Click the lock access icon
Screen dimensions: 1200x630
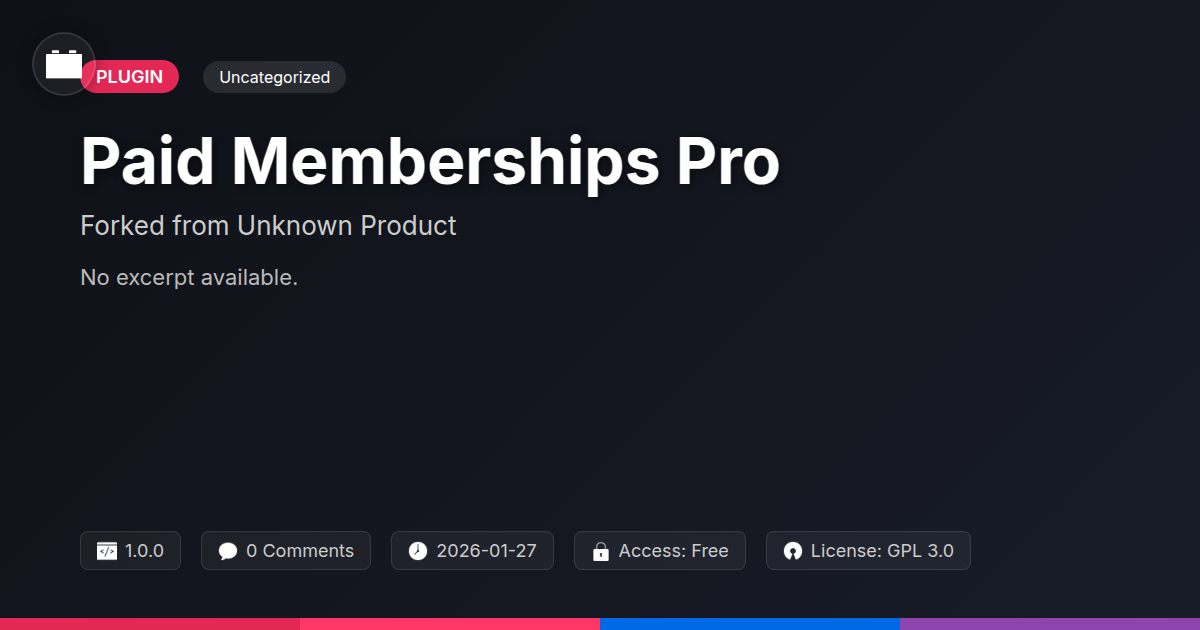[x=601, y=551]
